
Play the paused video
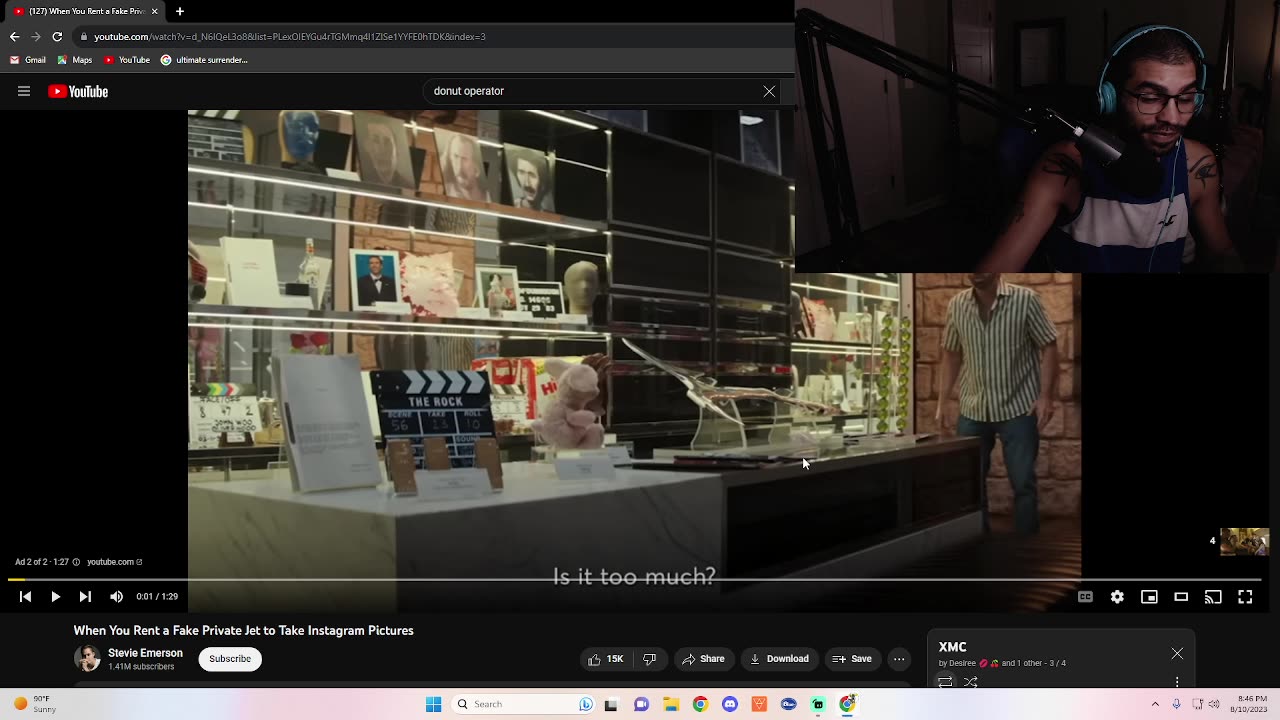tap(56, 597)
